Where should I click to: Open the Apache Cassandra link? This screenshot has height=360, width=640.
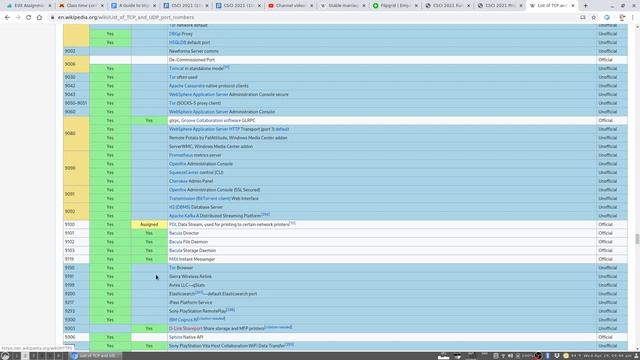point(187,86)
